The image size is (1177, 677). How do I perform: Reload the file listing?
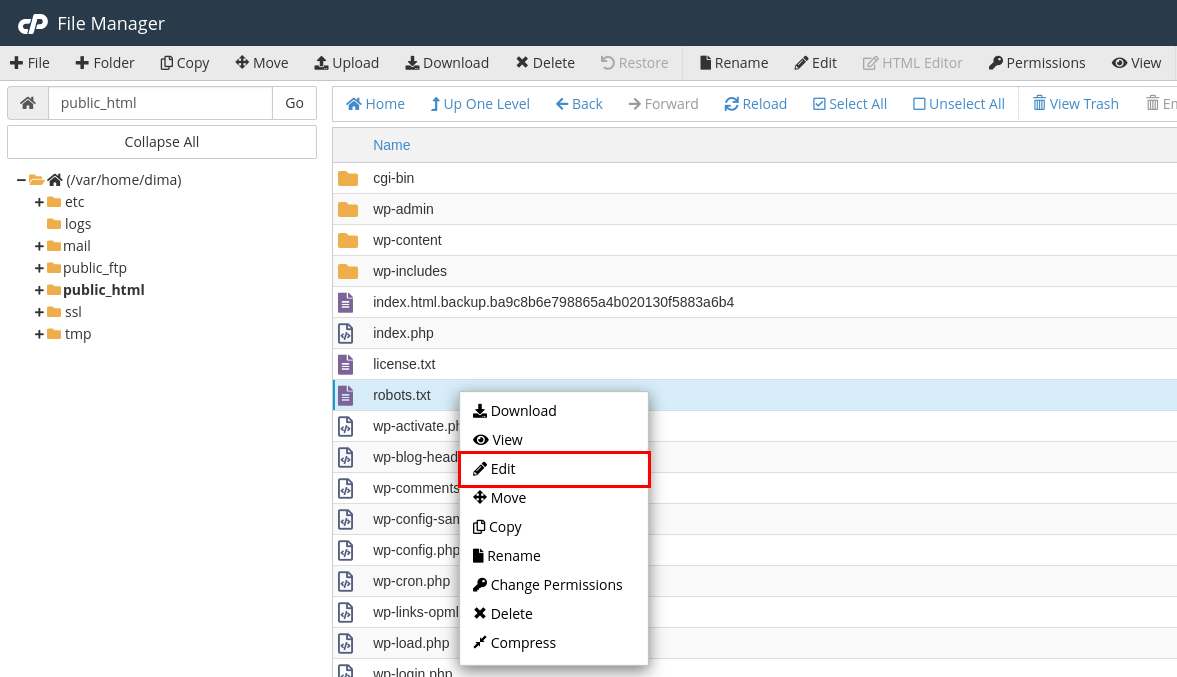756,104
